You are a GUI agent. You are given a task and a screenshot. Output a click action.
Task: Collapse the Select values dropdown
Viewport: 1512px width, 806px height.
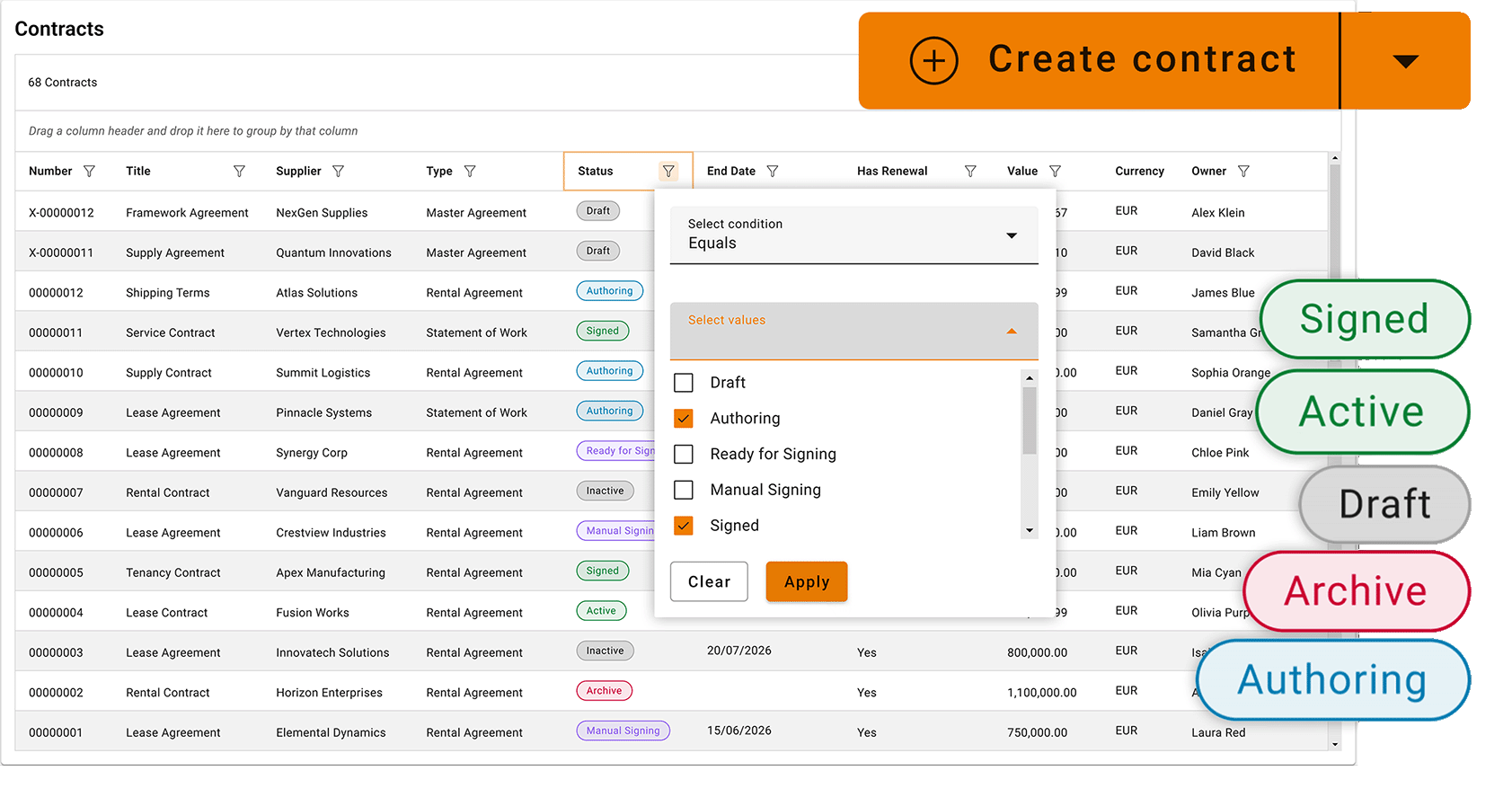(1012, 331)
